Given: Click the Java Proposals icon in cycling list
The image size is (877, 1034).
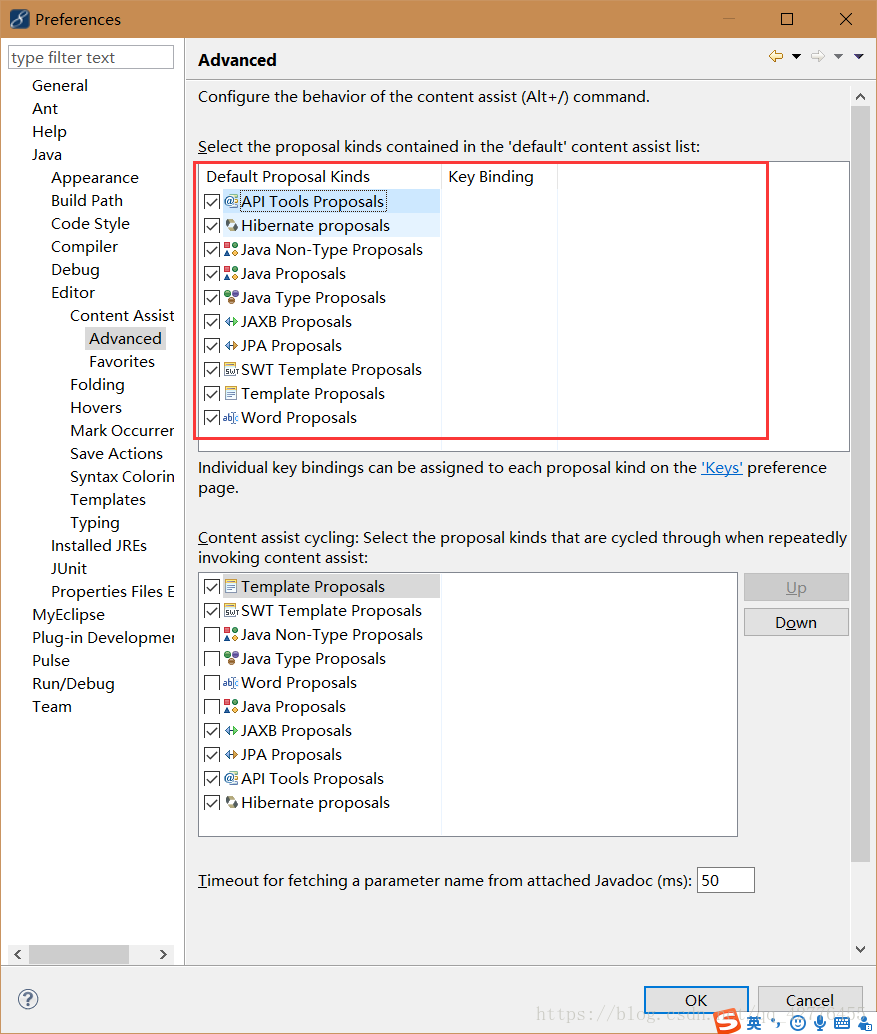Looking at the screenshot, I should [x=231, y=706].
